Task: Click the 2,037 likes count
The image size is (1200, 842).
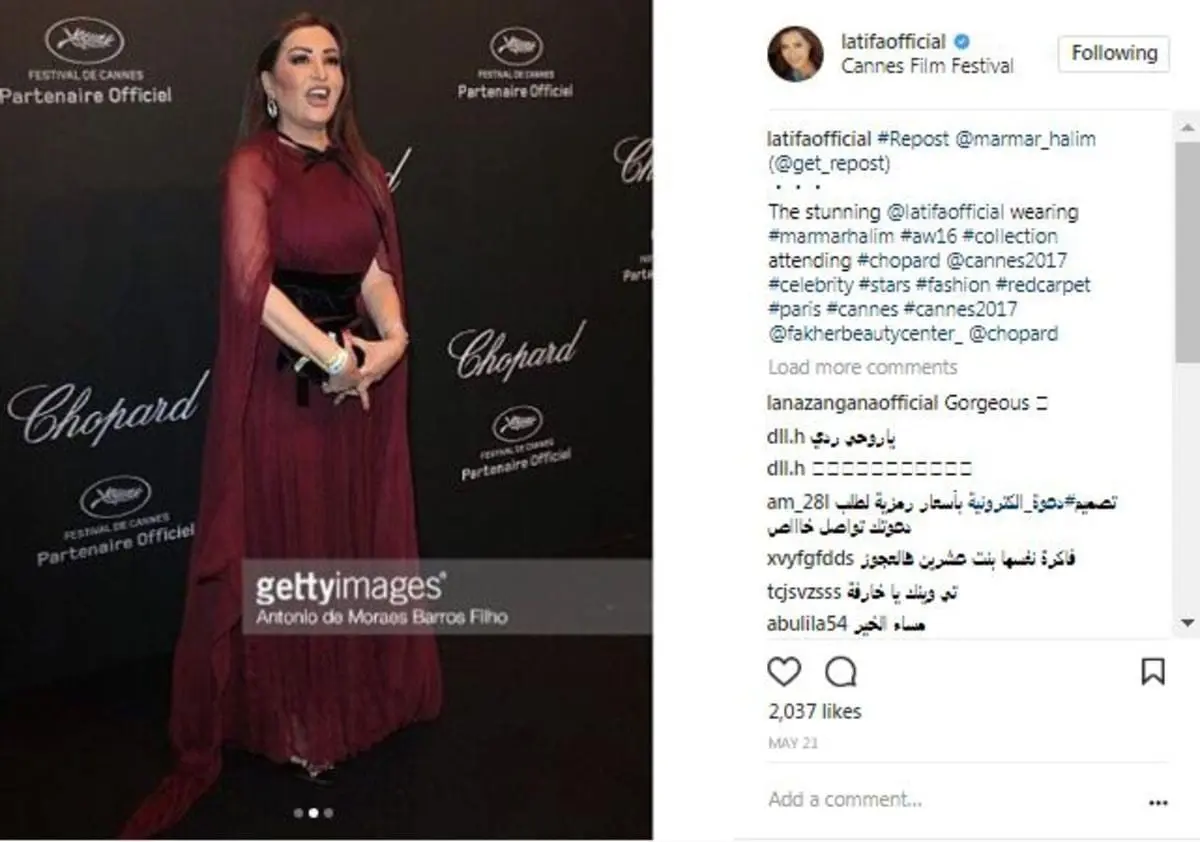Action: coord(814,712)
